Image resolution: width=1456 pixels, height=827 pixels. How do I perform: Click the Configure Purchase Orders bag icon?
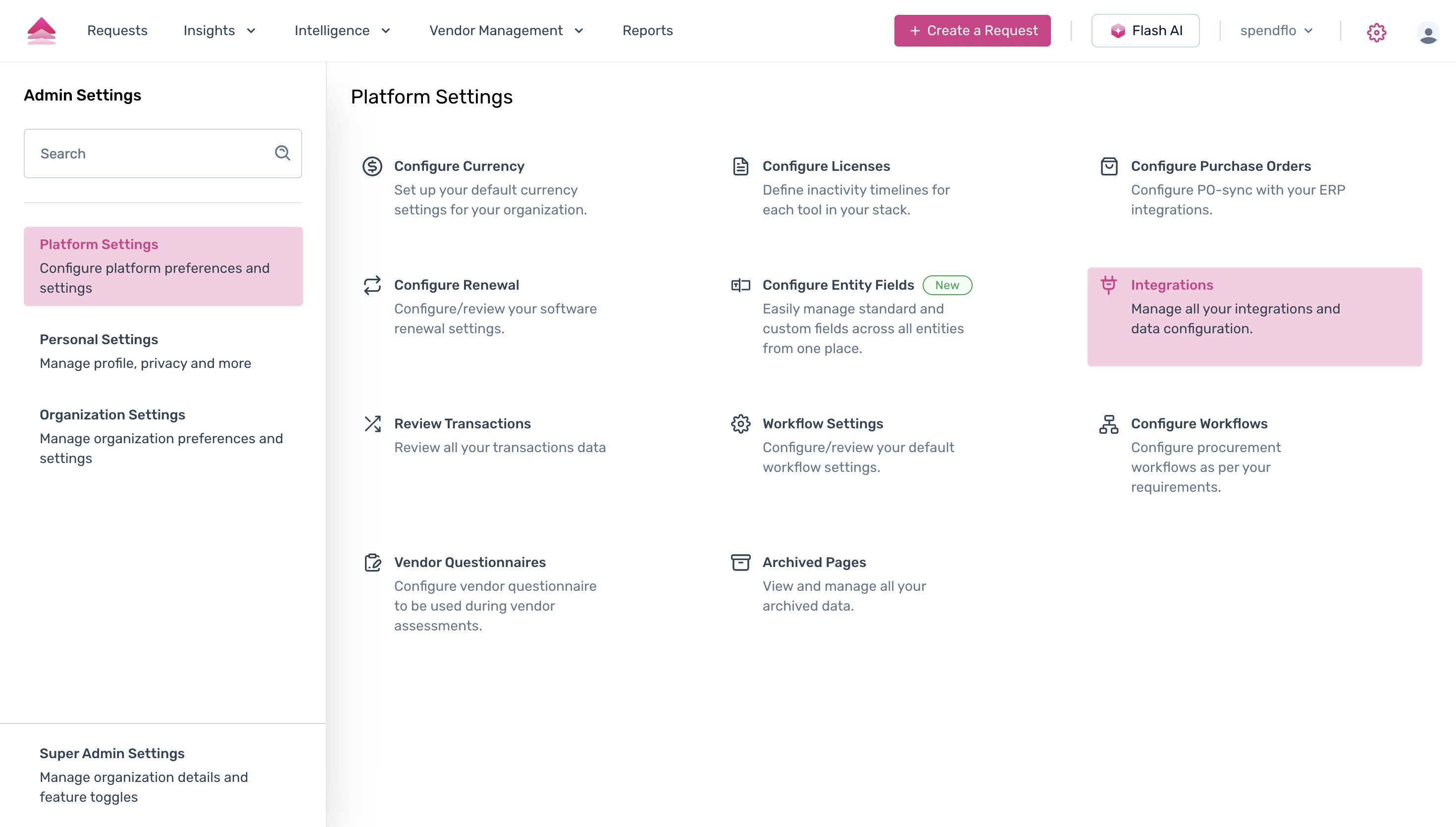tap(1109, 166)
